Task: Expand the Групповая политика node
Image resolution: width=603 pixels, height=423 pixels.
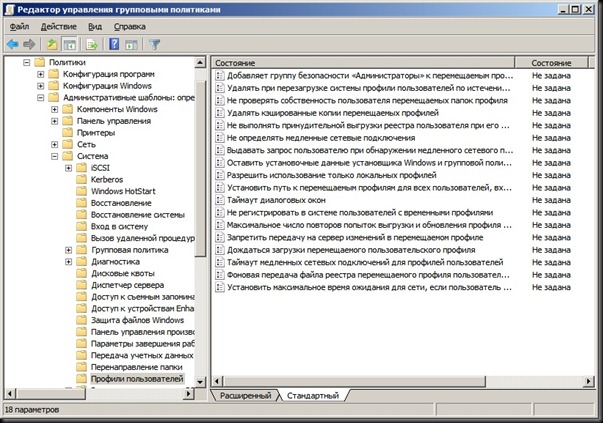Action: coord(69,251)
